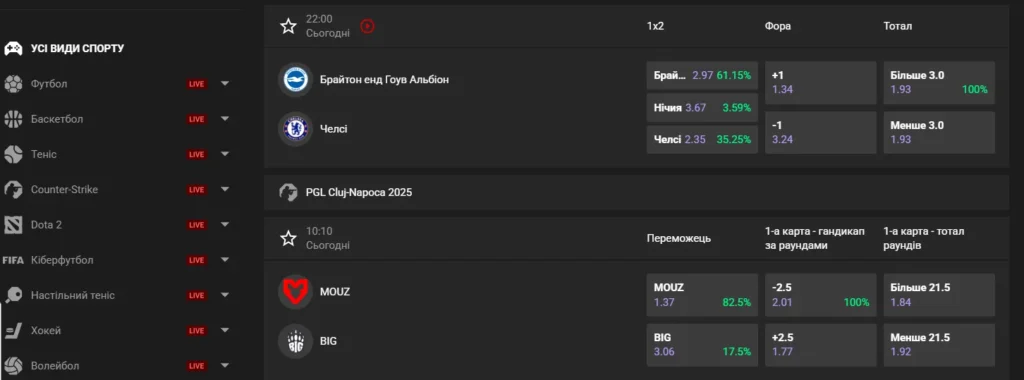Click LIVE badge next to Хокей

click(197, 330)
